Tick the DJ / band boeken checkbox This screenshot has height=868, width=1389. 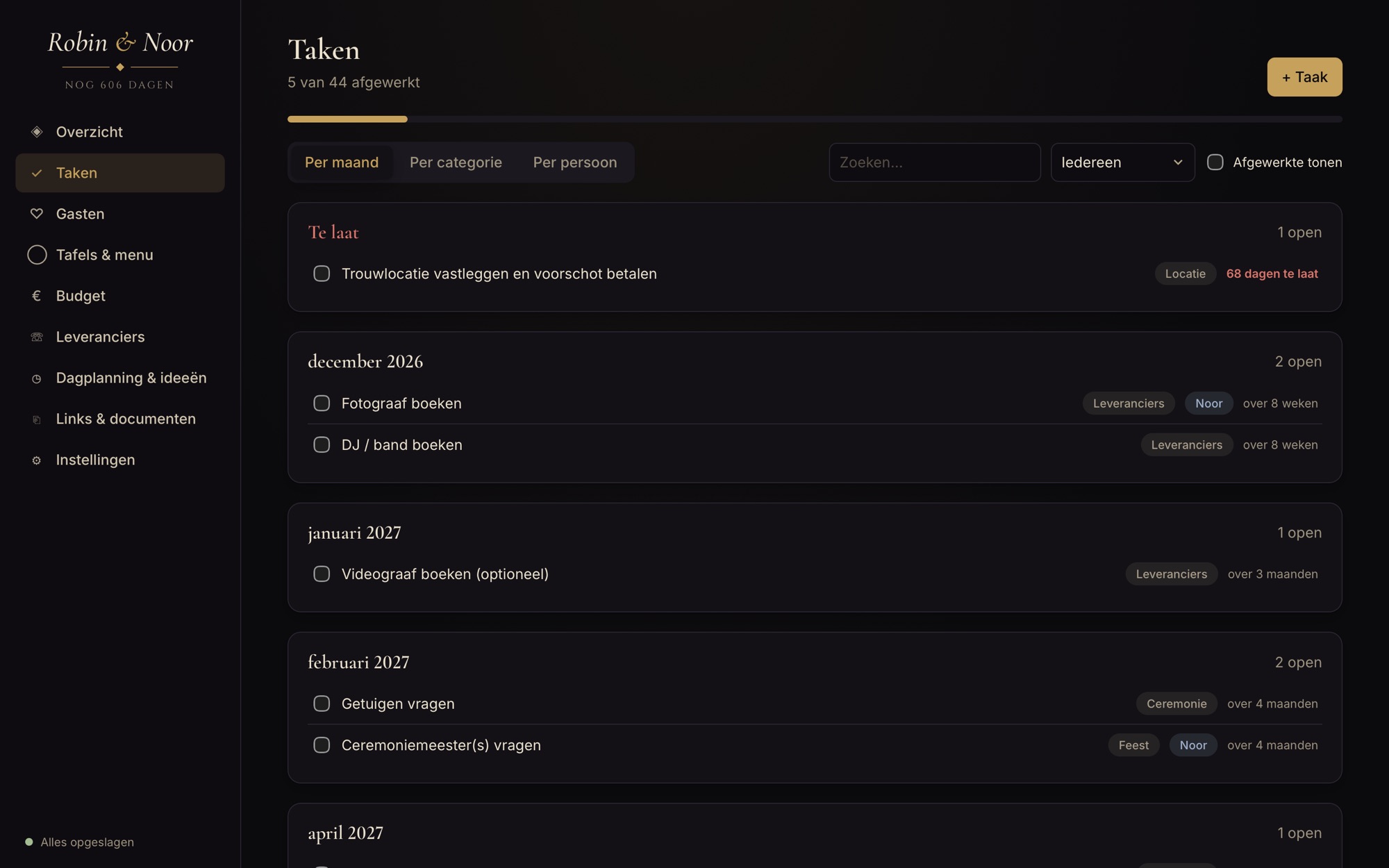tap(322, 444)
